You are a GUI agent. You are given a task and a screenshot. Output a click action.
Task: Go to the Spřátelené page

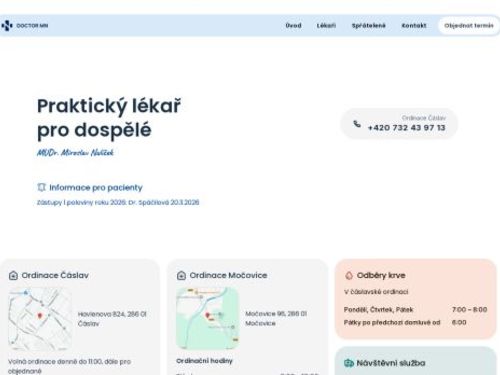click(369, 26)
